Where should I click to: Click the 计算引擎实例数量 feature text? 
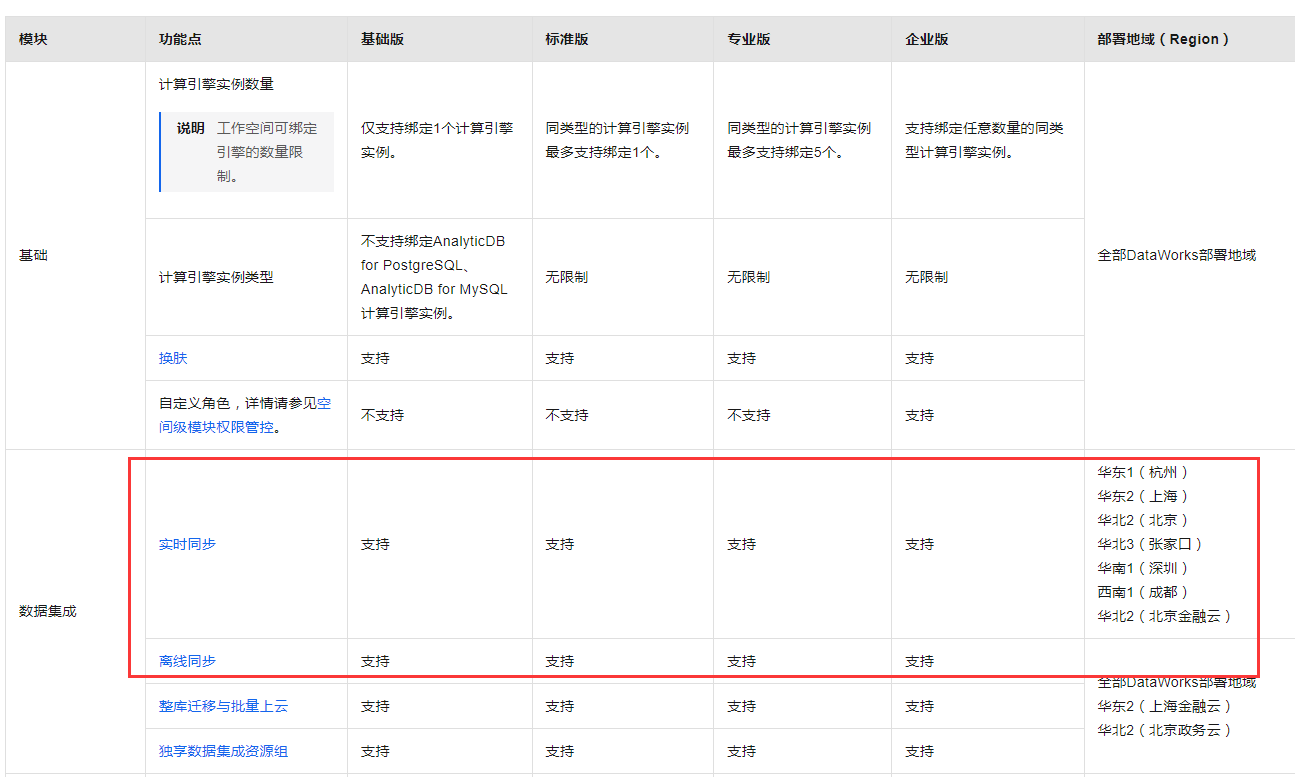[x=216, y=84]
